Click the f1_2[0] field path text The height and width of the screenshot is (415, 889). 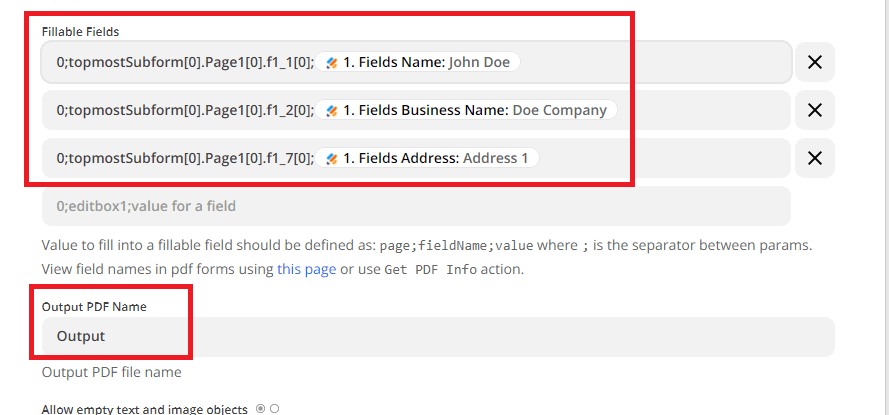click(x=185, y=110)
